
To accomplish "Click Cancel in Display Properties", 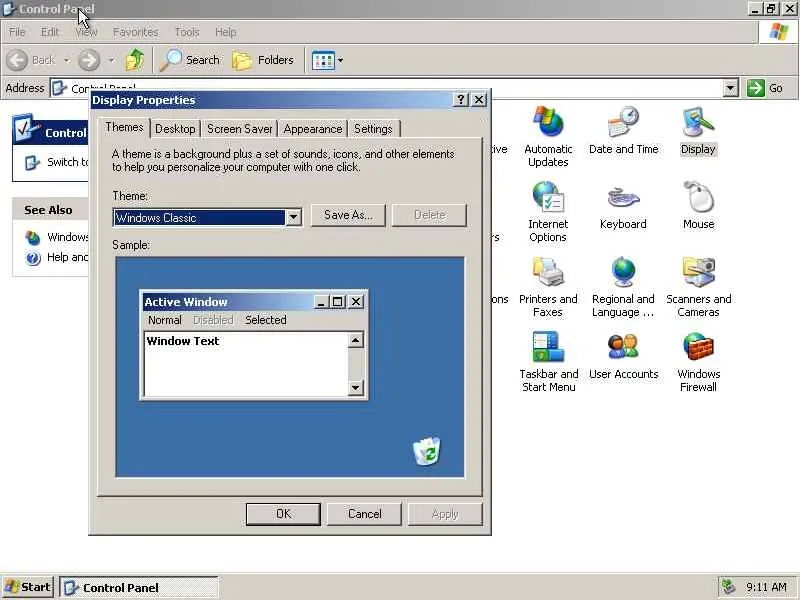I will (364, 514).
